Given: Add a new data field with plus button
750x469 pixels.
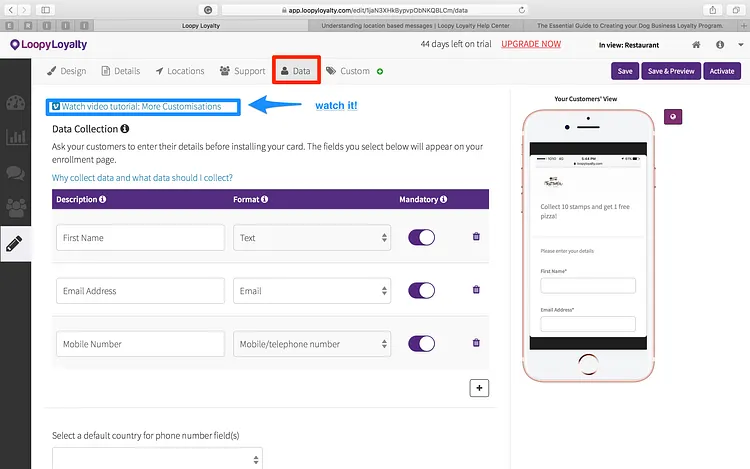Looking at the screenshot, I should point(479,388).
